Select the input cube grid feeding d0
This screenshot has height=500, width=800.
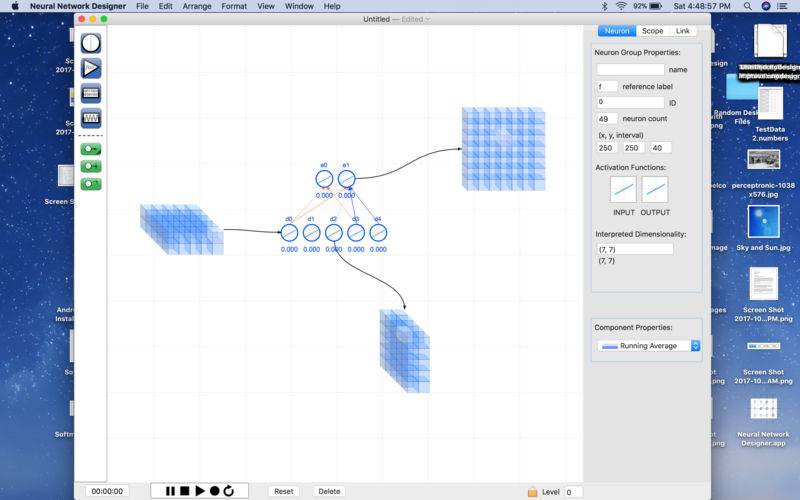coord(182,230)
